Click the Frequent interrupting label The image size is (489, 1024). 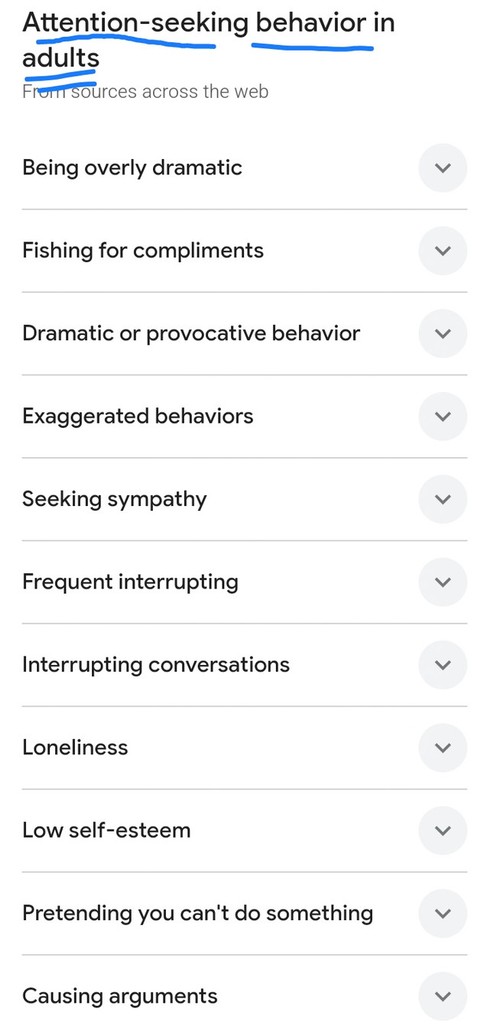(130, 582)
